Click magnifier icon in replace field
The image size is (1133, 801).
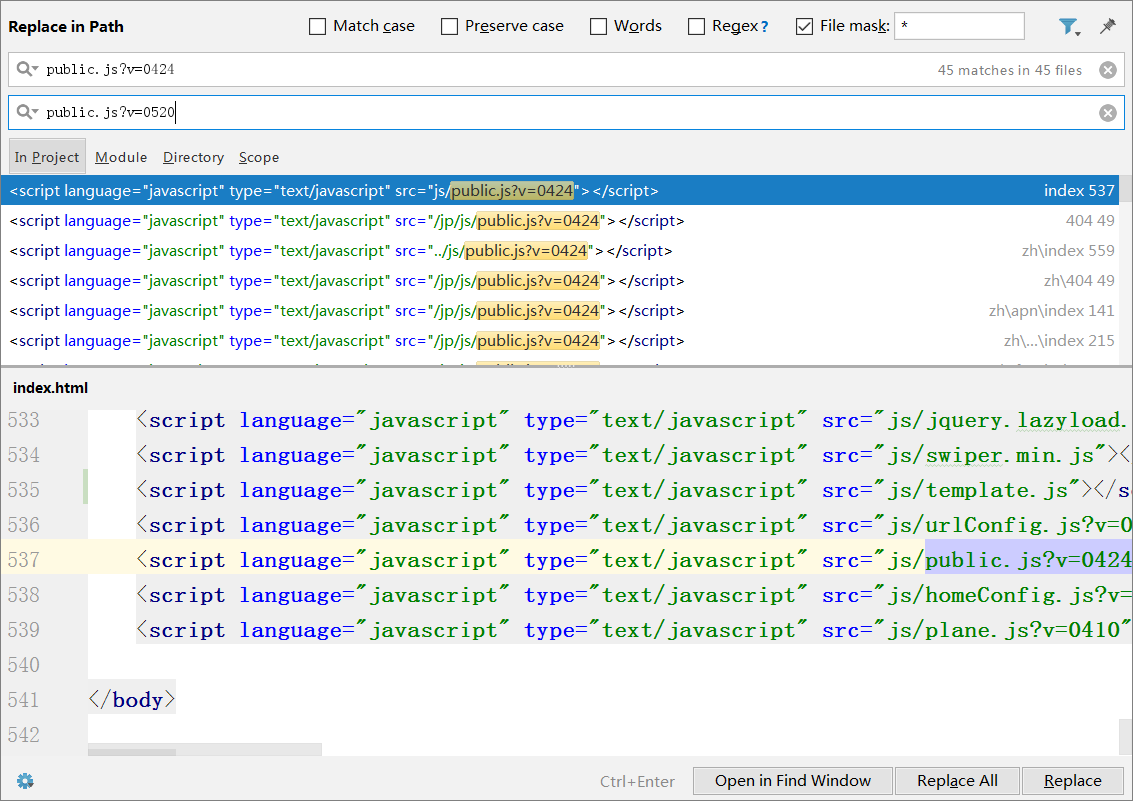pos(26,113)
